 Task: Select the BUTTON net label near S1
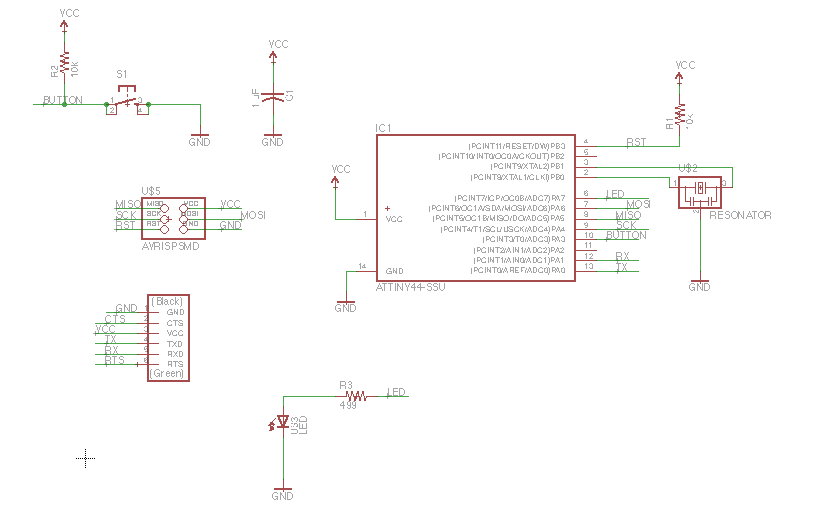pyautogui.click(x=63, y=100)
